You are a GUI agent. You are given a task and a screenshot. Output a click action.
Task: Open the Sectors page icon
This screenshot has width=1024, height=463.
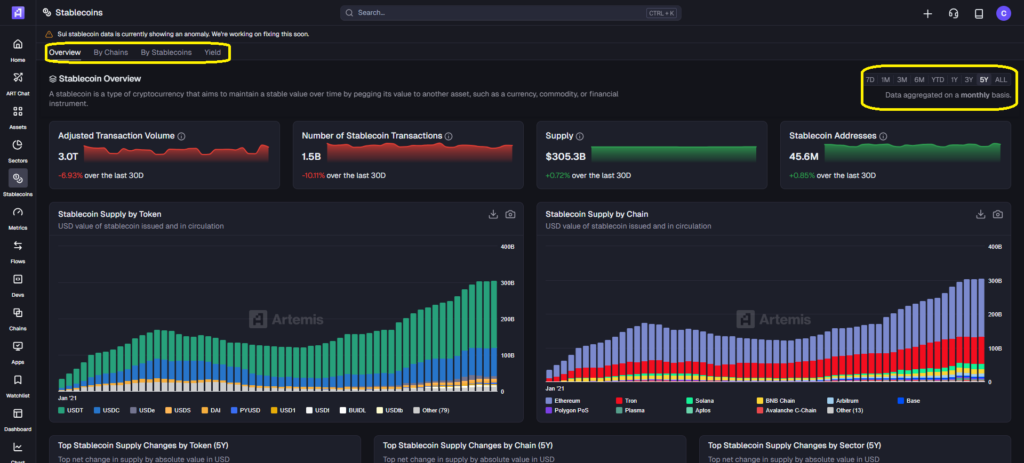pyautogui.click(x=18, y=145)
